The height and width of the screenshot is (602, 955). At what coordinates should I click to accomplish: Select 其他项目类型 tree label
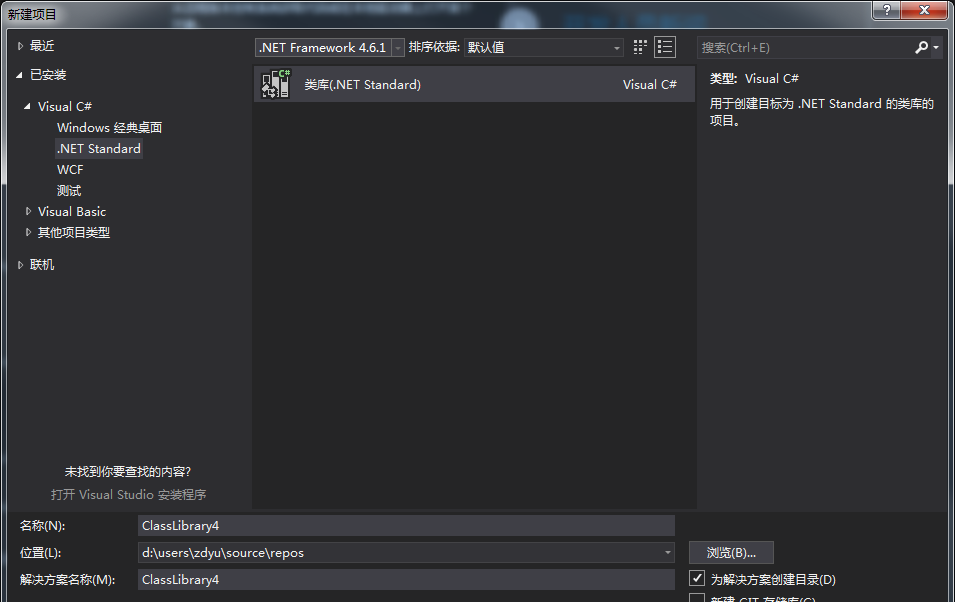pos(74,232)
